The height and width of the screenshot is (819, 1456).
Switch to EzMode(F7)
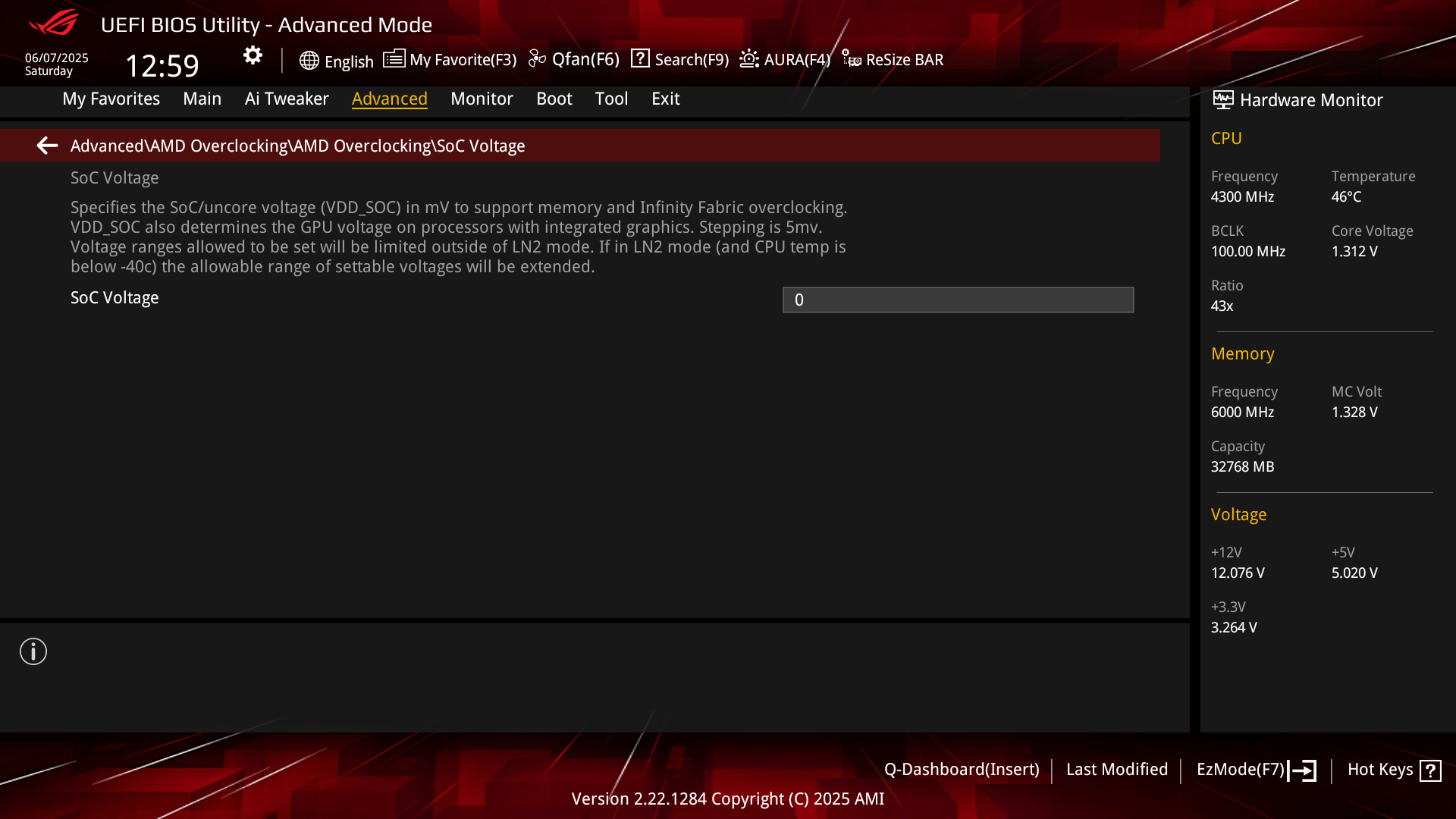[1241, 770]
